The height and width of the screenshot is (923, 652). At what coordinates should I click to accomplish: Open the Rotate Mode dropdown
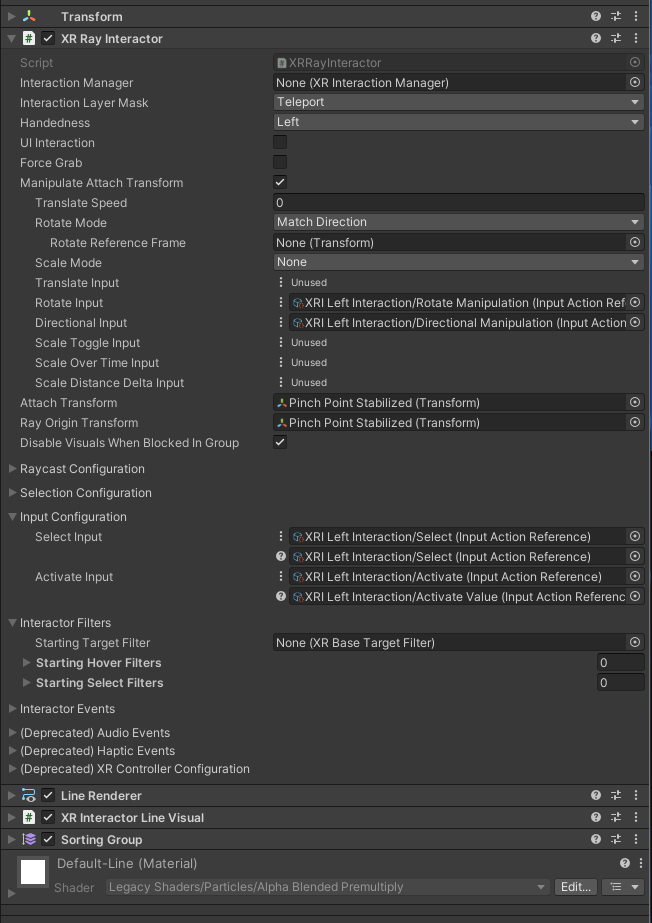[x=458, y=222]
